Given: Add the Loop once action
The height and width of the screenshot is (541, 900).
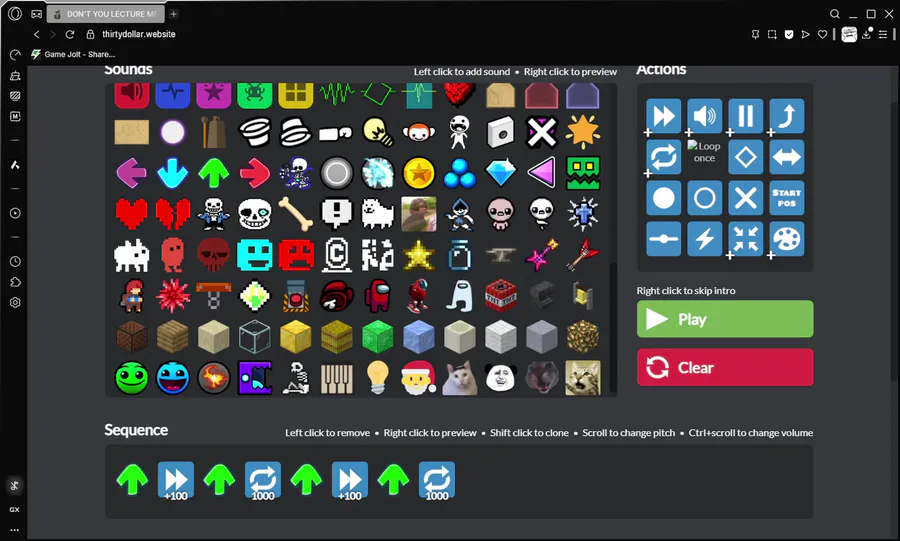Looking at the screenshot, I should tap(704, 152).
